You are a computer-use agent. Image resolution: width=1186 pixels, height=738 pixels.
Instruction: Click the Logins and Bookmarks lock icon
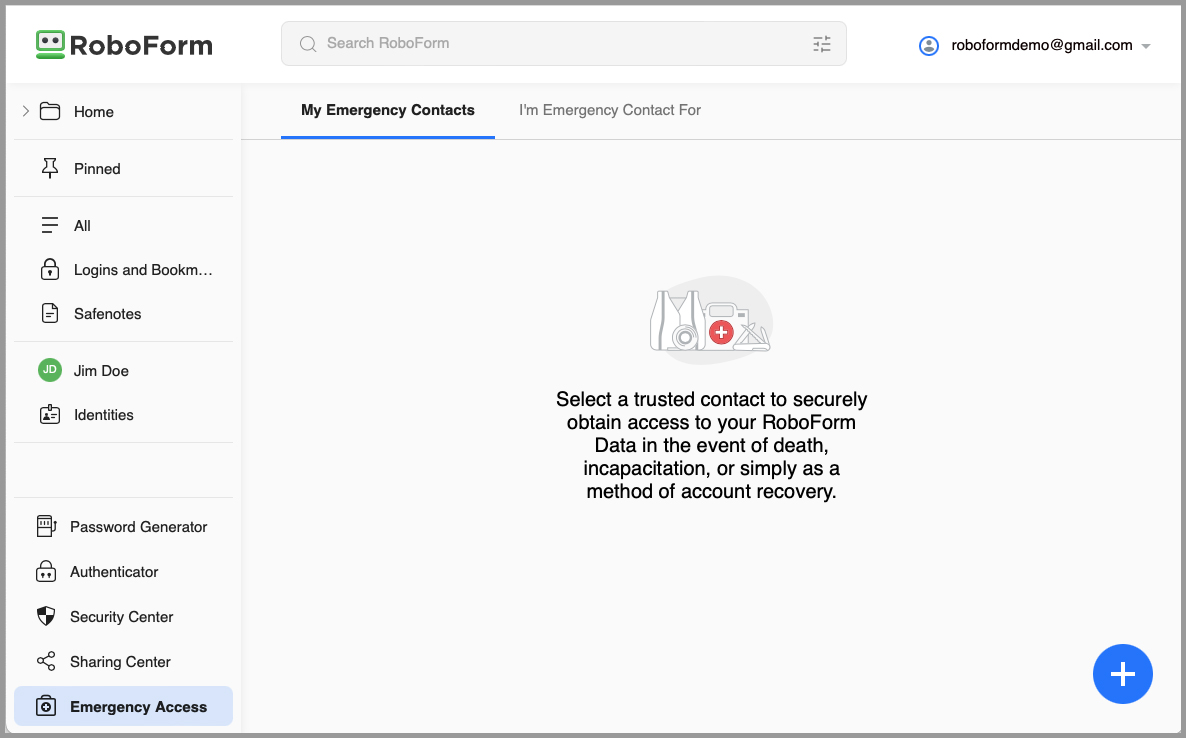pos(50,269)
